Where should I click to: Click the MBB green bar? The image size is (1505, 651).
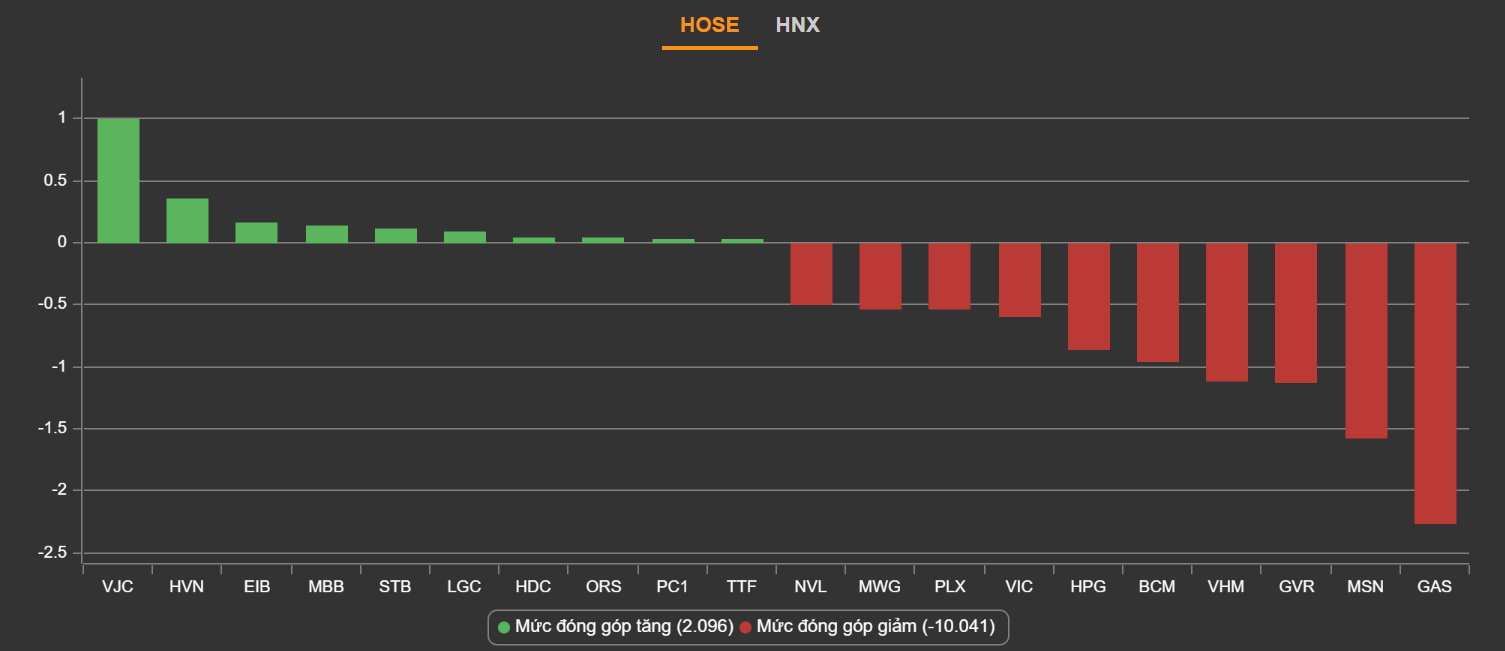tap(326, 234)
